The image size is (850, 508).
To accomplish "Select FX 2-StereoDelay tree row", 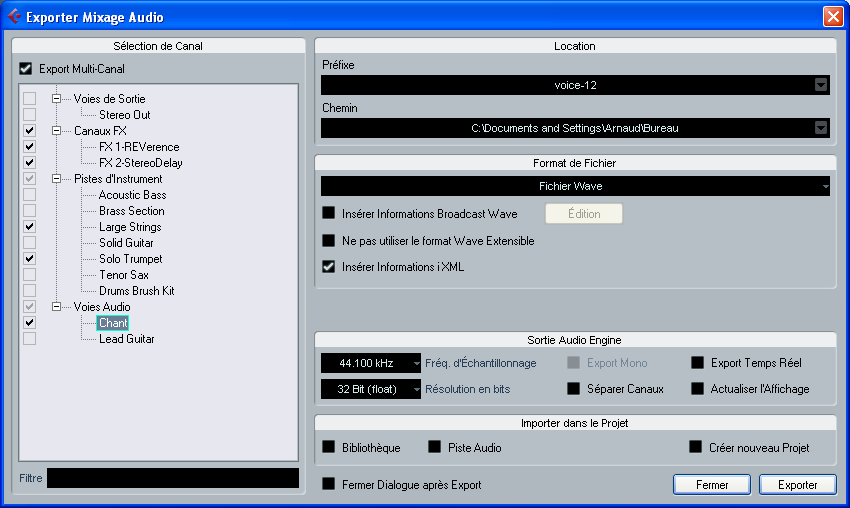I will 140,163.
